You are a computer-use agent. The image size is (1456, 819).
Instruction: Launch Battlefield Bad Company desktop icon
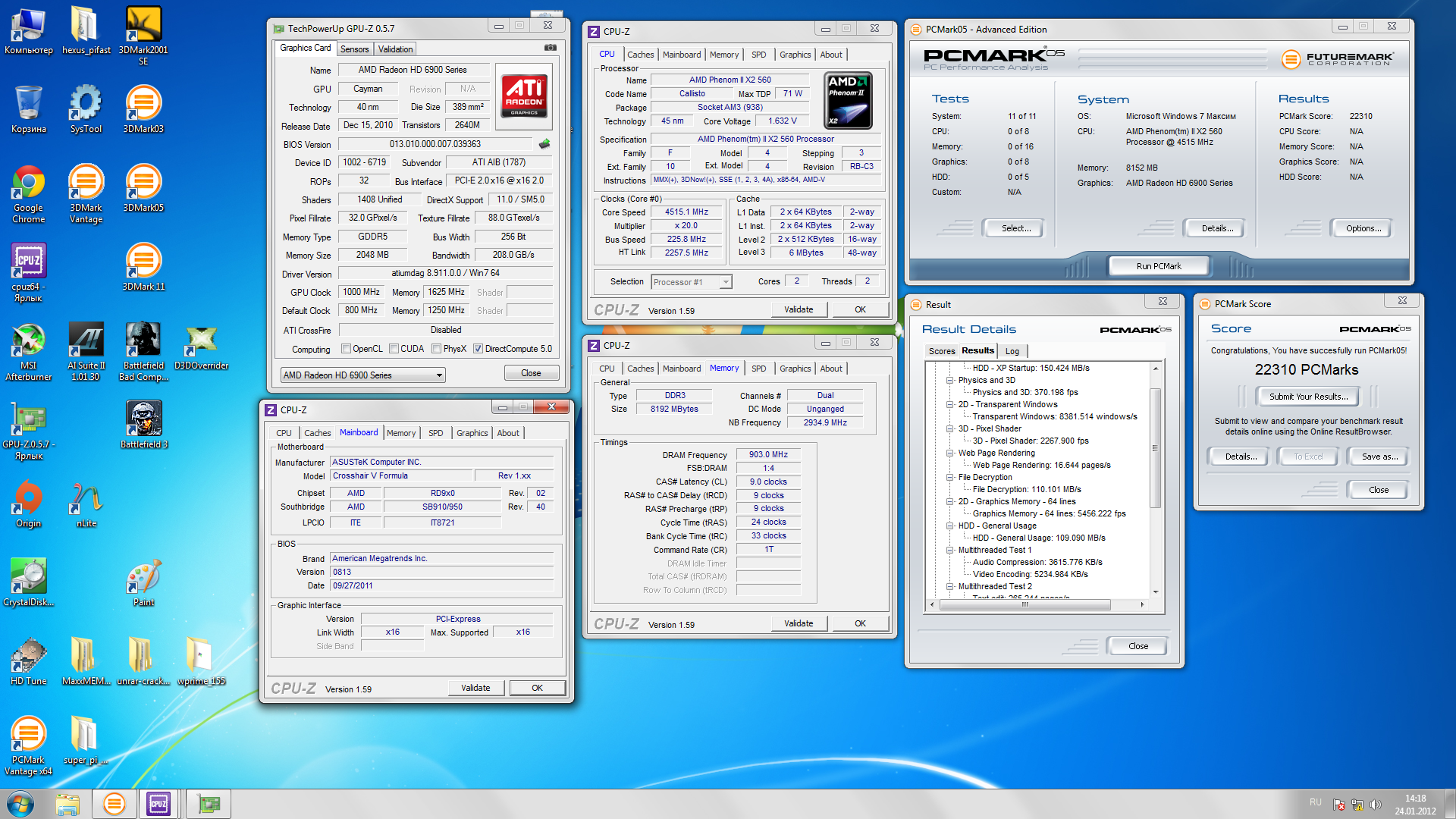143,351
